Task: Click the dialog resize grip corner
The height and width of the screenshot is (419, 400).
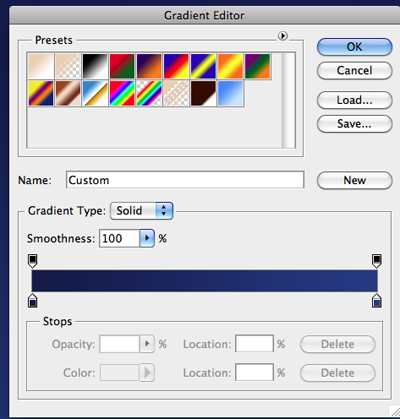Action: point(394,410)
